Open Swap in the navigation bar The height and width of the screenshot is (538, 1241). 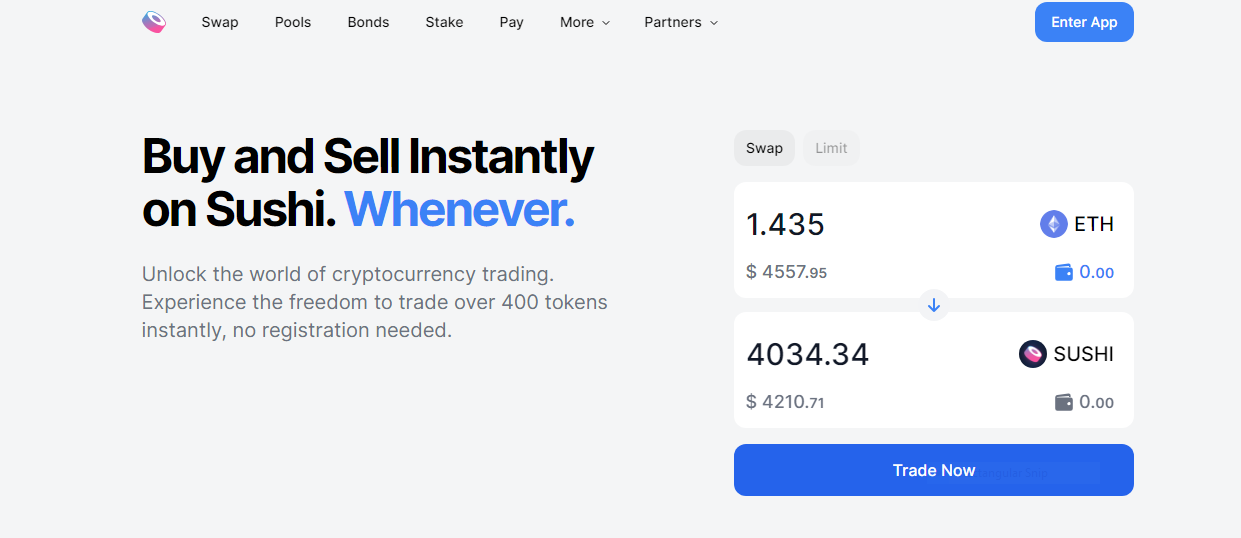(220, 22)
